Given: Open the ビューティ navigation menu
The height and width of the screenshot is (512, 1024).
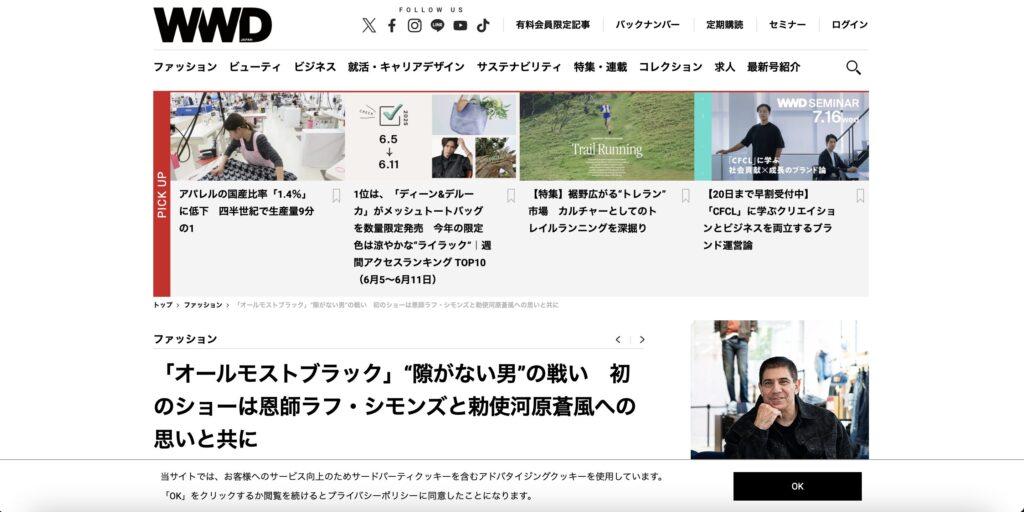Looking at the screenshot, I should pos(255,67).
